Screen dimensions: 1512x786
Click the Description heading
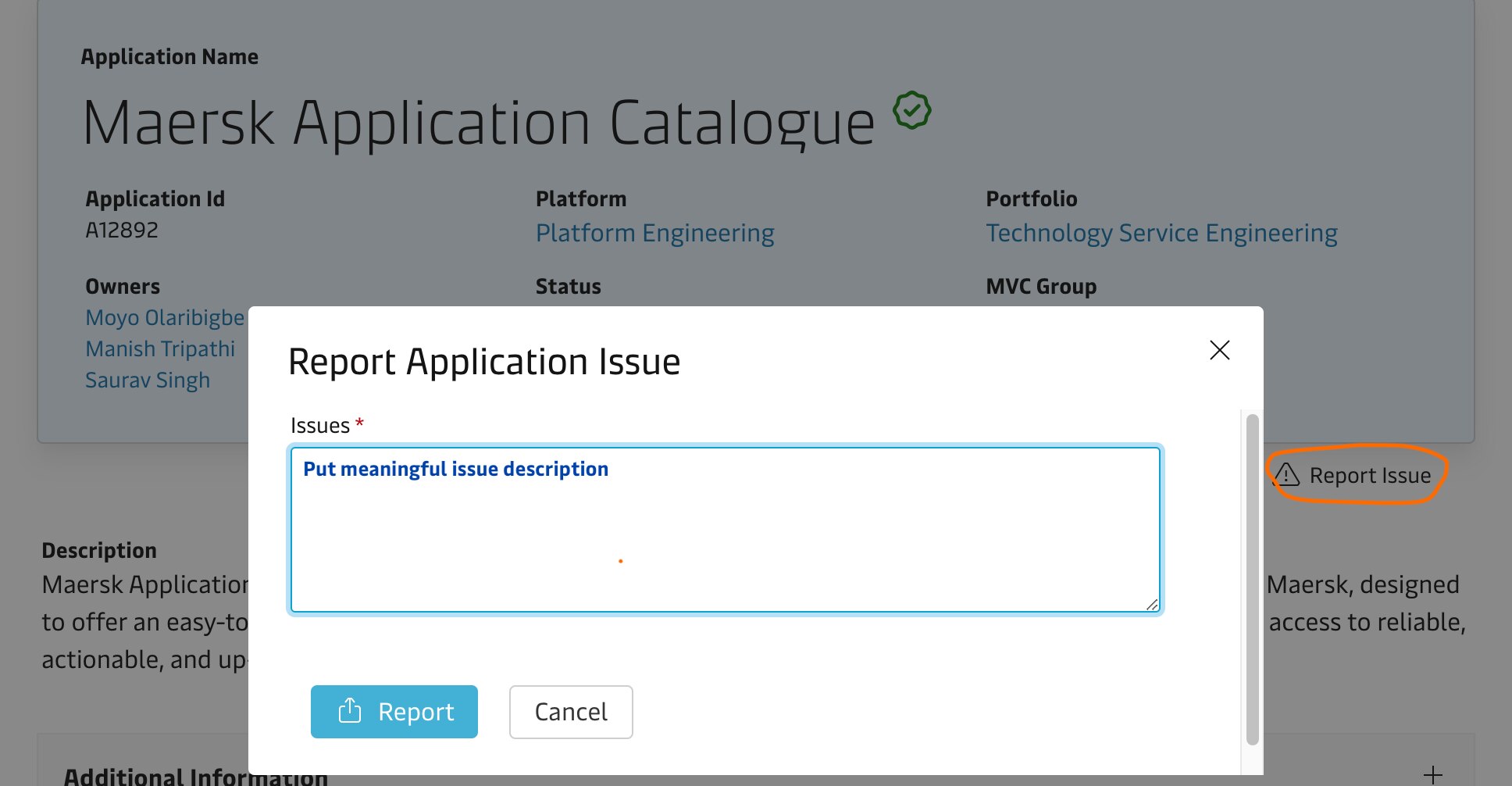pos(99,550)
